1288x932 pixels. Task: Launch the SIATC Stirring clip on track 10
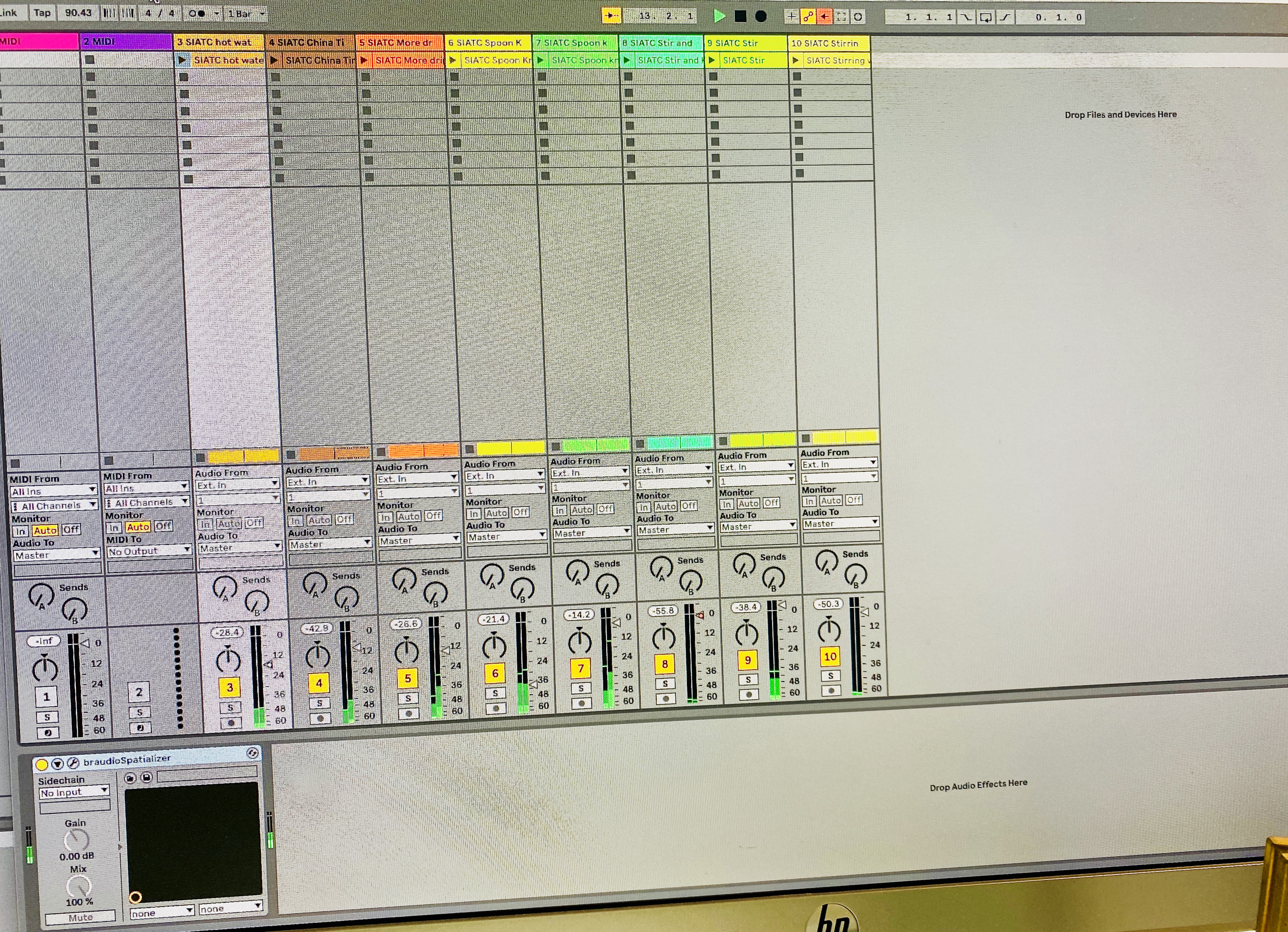(796, 60)
